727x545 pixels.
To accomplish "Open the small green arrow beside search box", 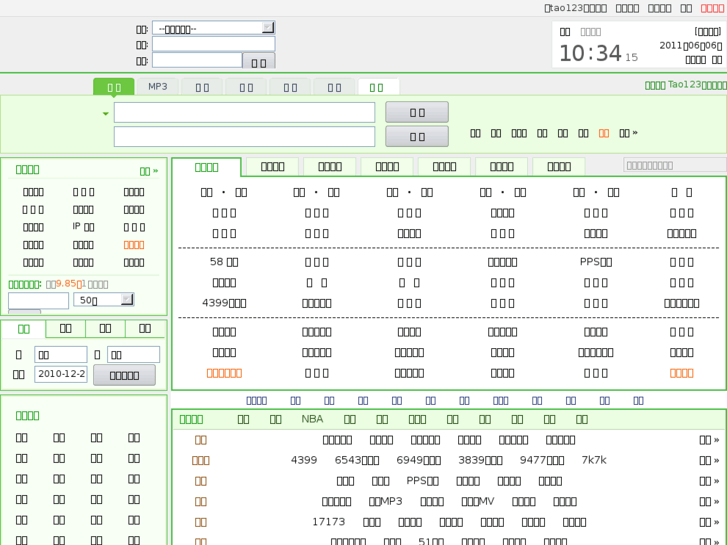I will click(x=106, y=114).
